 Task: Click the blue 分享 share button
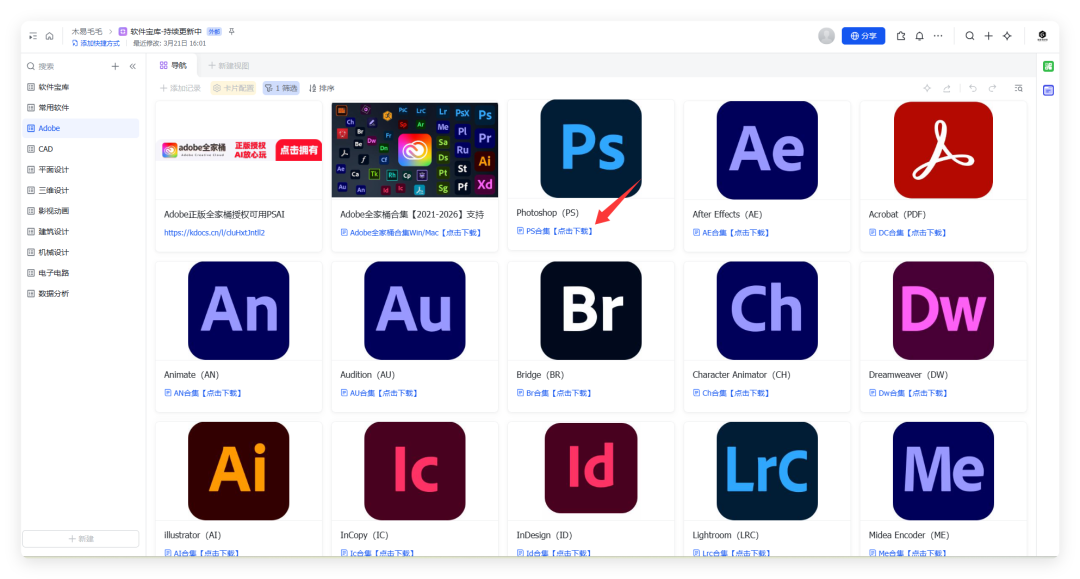tap(863, 36)
